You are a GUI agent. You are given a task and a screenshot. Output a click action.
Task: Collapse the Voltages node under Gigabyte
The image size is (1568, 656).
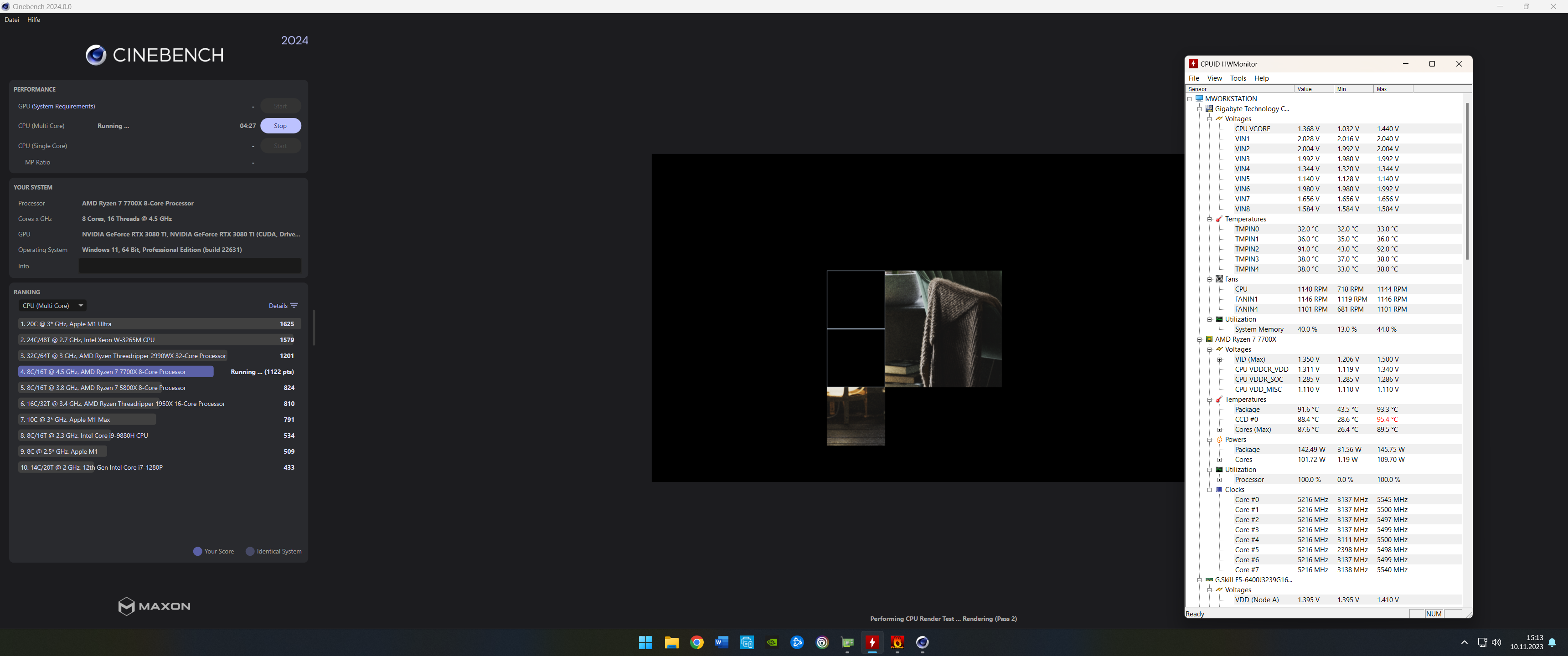[x=1209, y=118]
